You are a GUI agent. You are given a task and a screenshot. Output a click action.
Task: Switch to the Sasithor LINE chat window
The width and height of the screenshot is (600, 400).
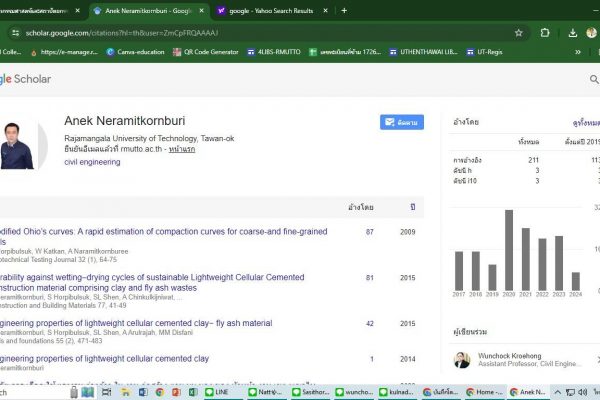(x=310, y=392)
